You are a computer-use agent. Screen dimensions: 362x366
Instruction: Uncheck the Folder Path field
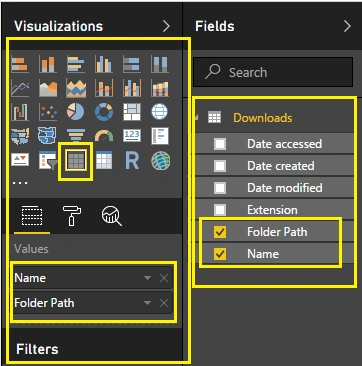(x=220, y=232)
